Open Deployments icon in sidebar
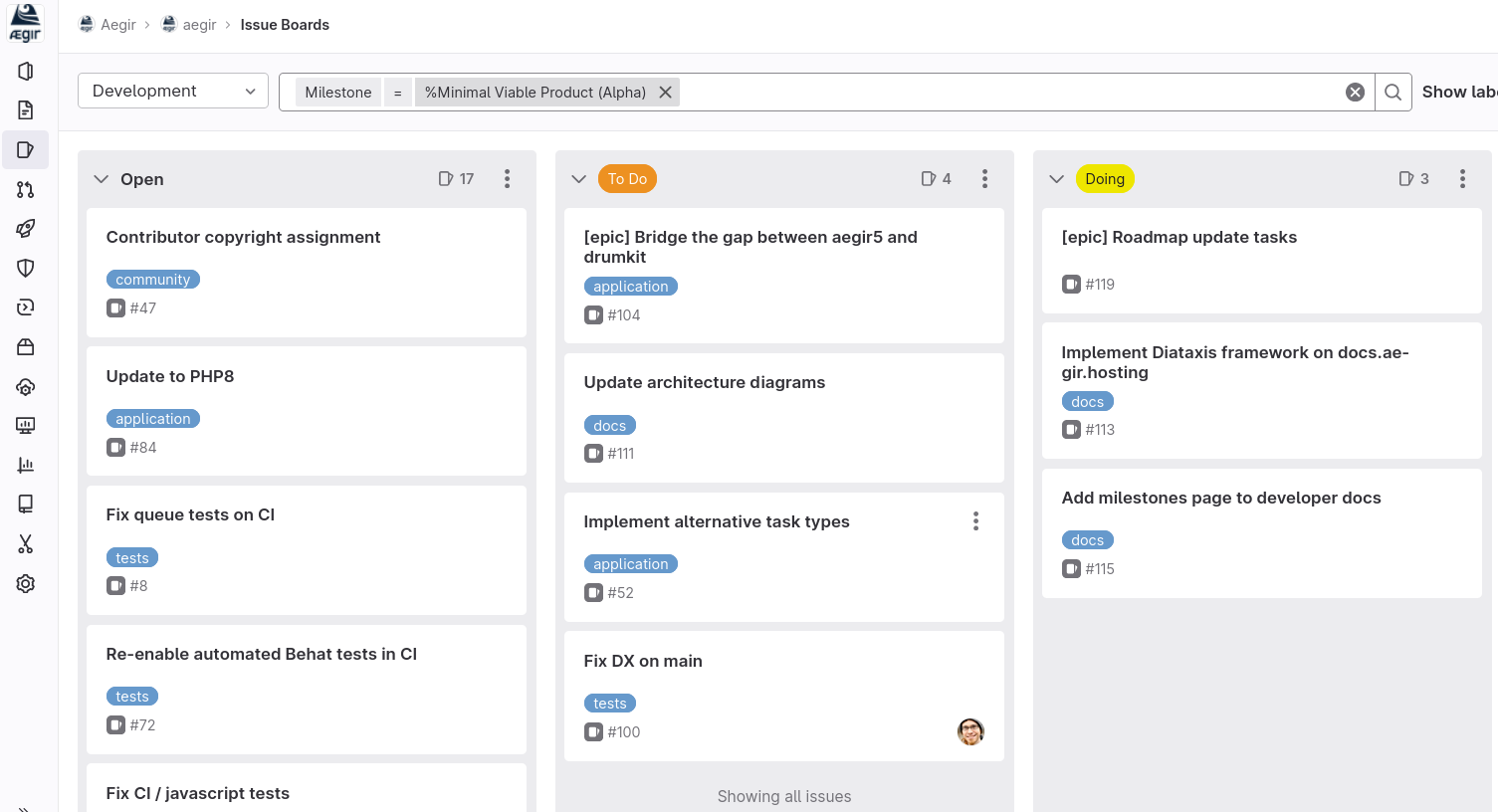Viewport: 1498px width, 812px height. click(x=26, y=307)
